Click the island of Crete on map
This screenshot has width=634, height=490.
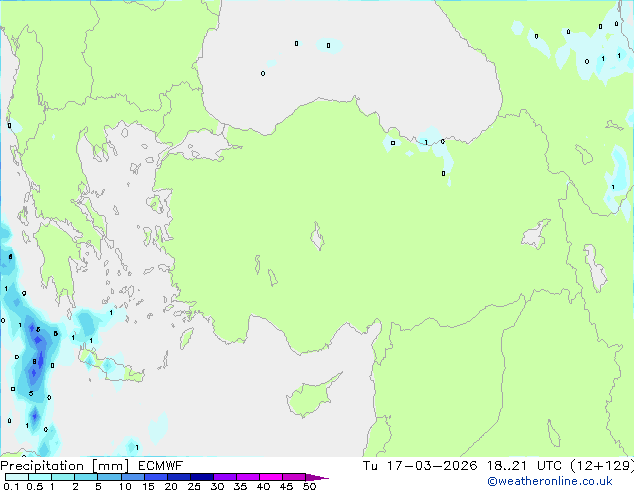click(x=112, y=367)
